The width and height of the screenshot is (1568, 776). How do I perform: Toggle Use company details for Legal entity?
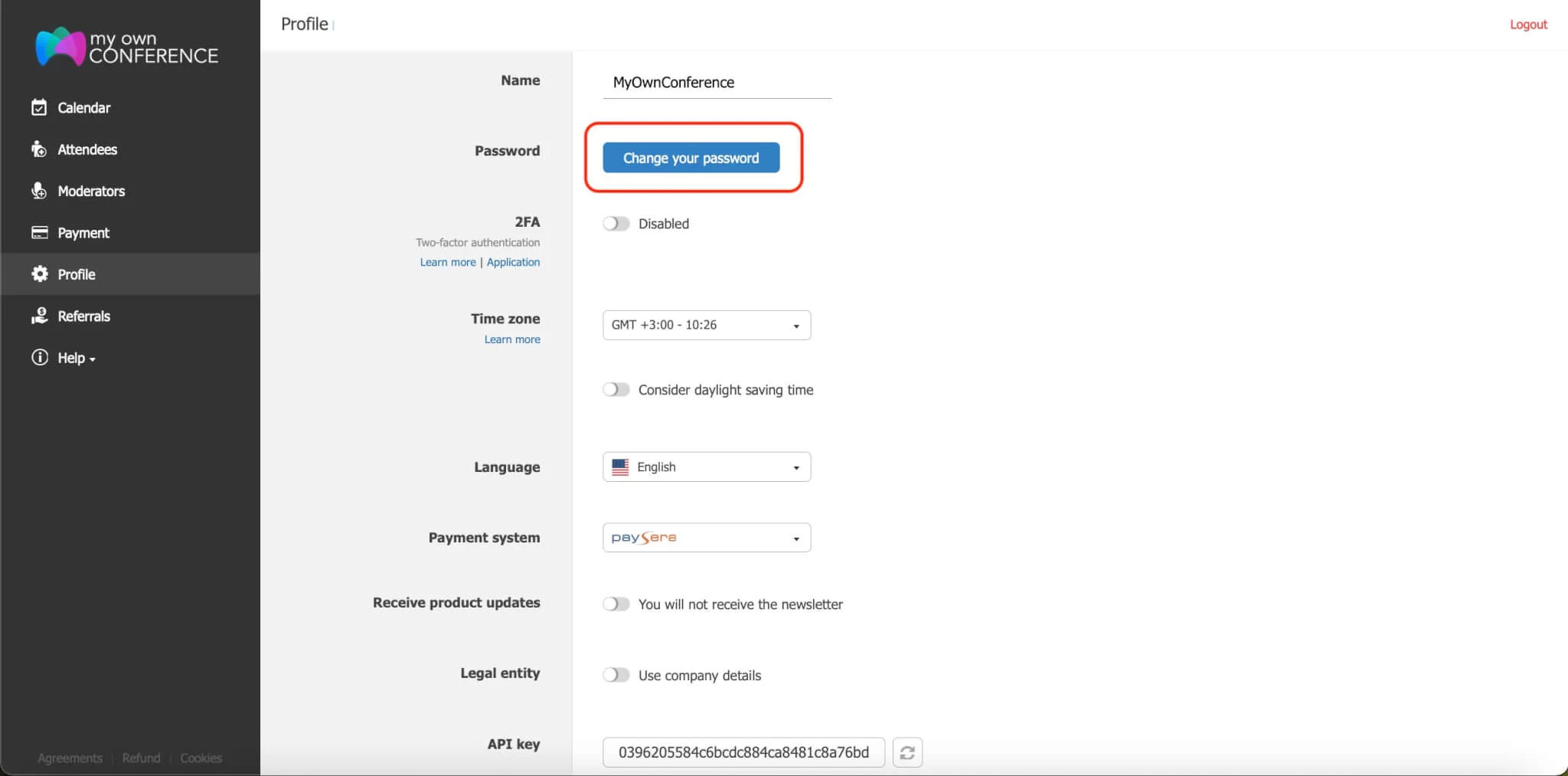(616, 675)
